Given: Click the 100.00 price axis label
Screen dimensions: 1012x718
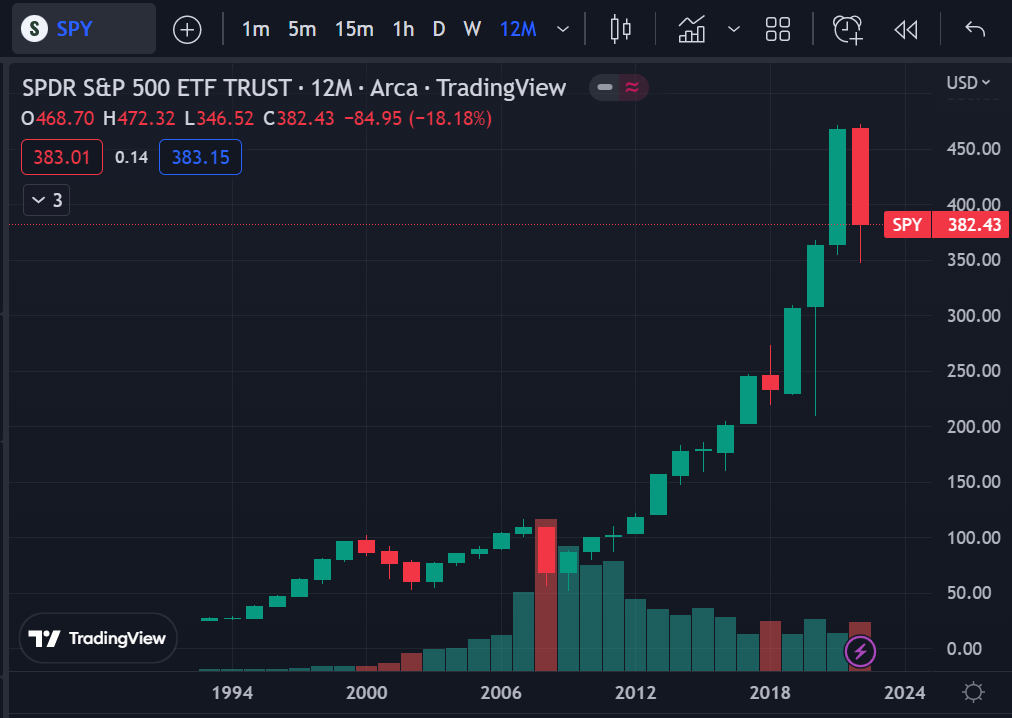Looking at the screenshot, I should click(x=973, y=538).
